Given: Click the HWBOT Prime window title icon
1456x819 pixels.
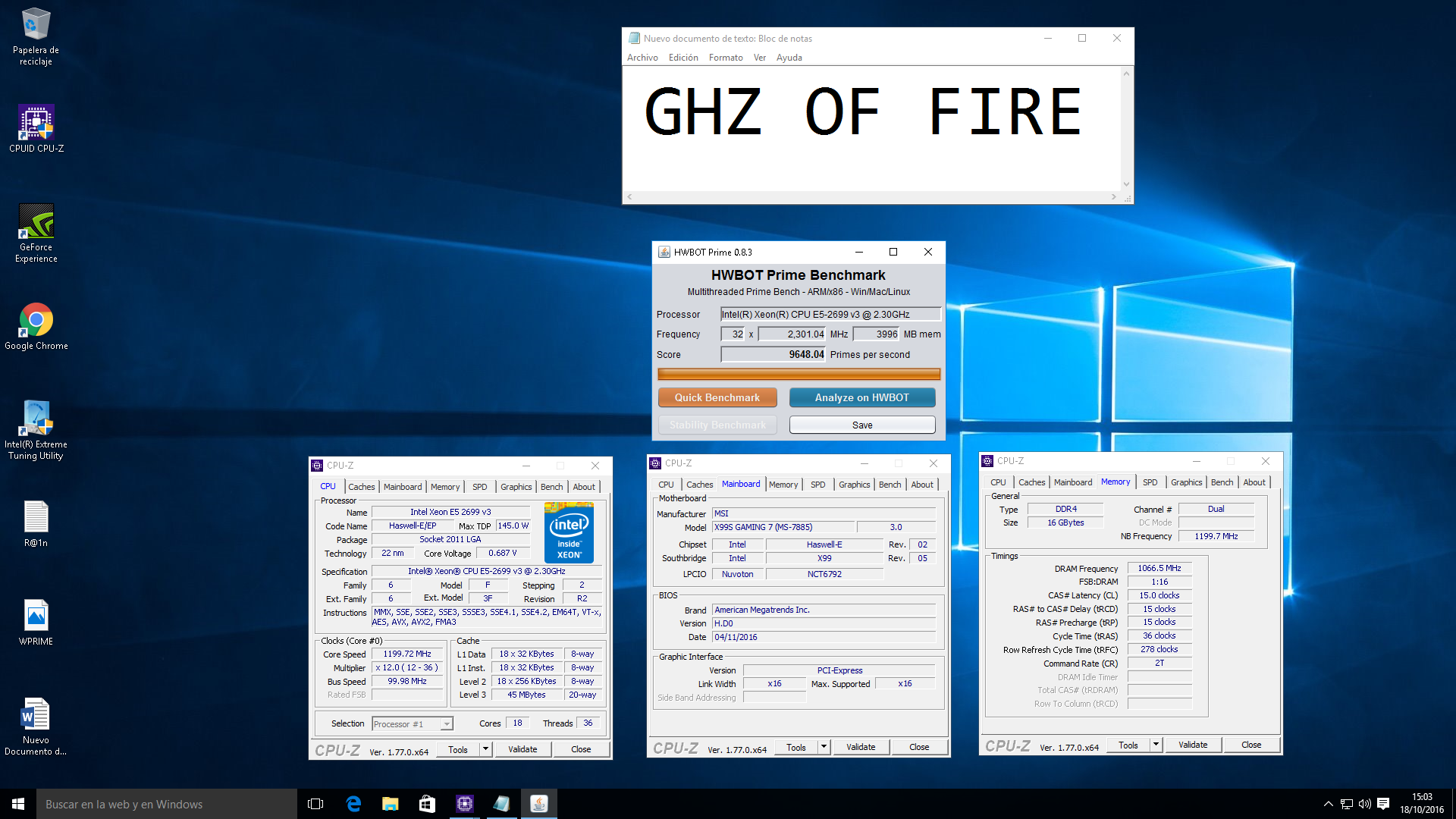Looking at the screenshot, I should pyautogui.click(x=664, y=253).
